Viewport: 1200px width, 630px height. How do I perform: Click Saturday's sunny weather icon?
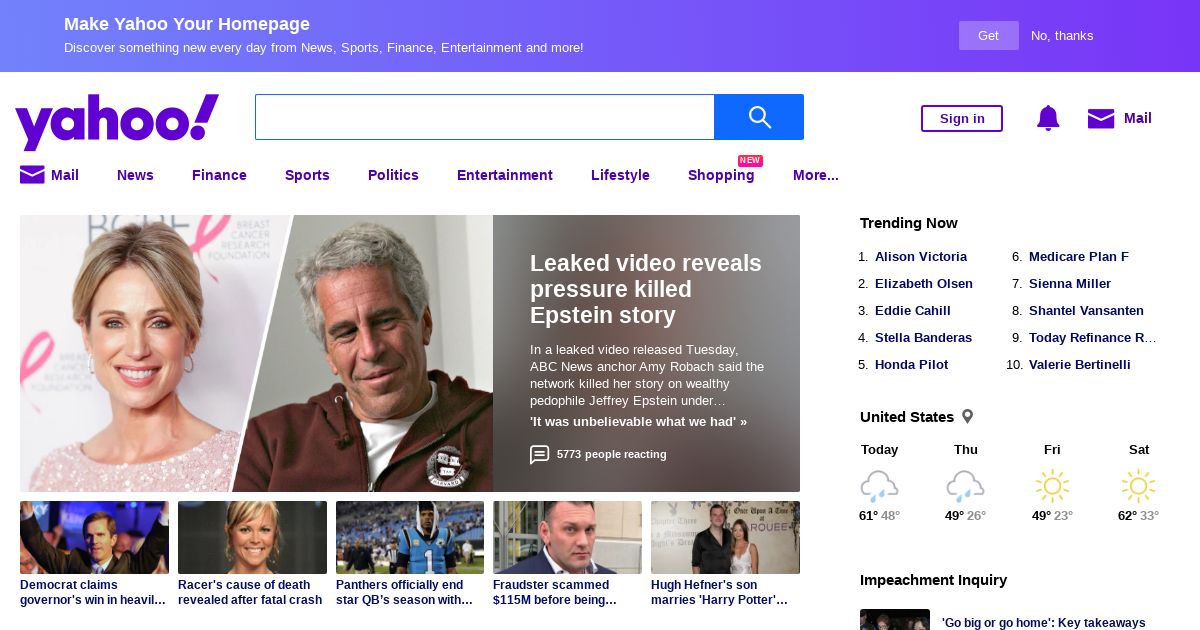1138,487
